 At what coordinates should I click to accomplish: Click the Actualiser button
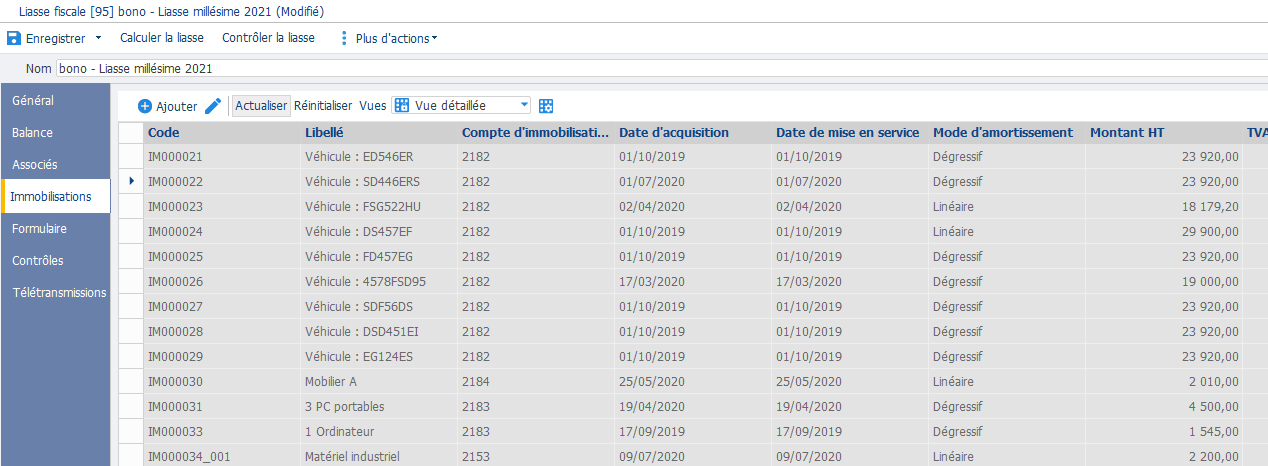[261, 105]
